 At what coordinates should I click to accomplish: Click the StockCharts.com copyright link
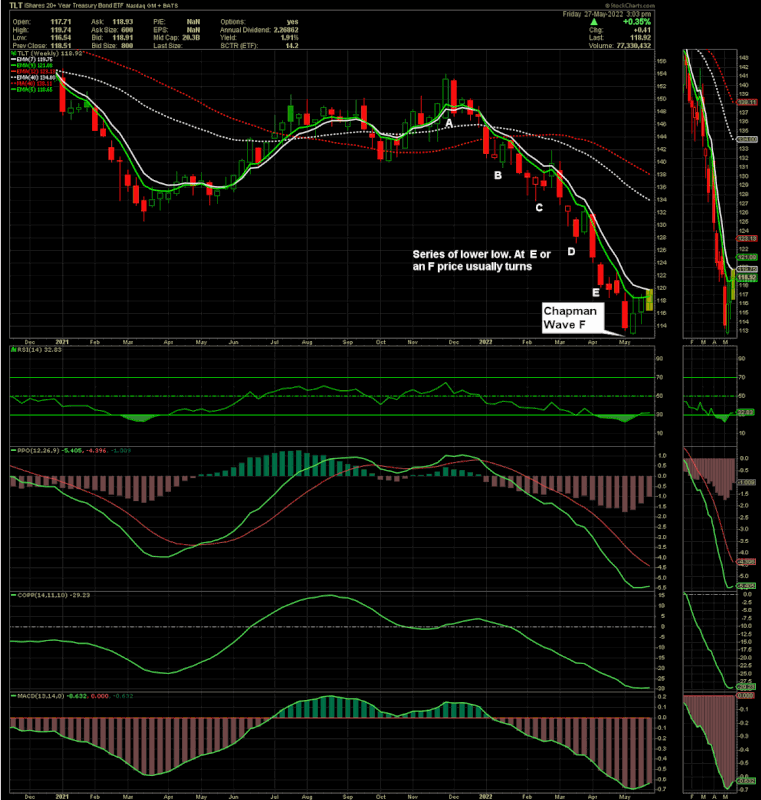point(629,6)
